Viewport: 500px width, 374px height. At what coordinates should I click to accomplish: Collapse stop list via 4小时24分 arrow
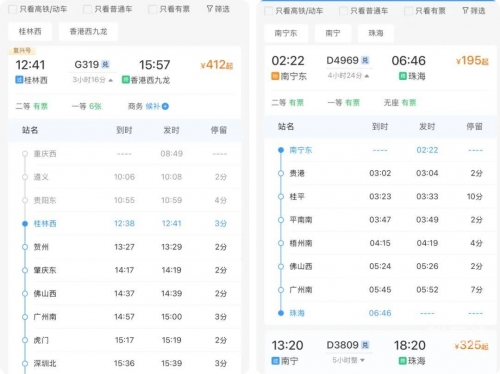[367, 76]
